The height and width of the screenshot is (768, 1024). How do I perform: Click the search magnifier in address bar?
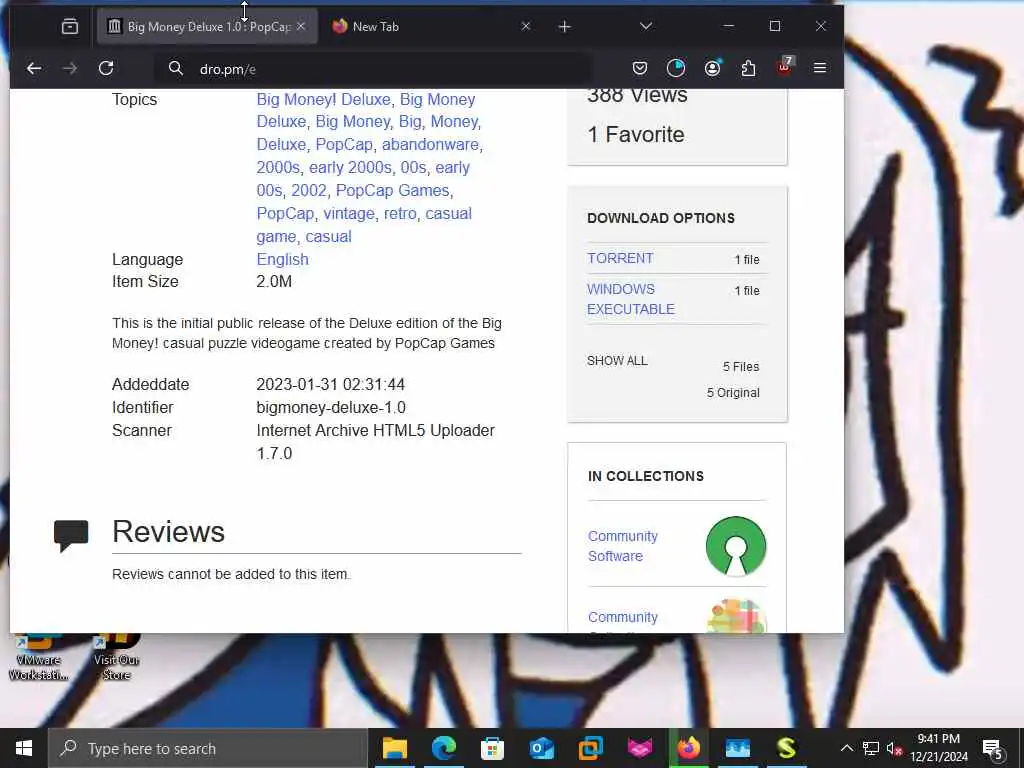click(176, 68)
